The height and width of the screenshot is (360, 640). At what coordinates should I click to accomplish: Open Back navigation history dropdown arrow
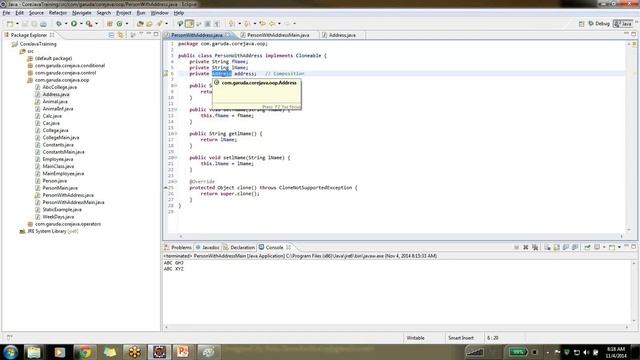279,24
